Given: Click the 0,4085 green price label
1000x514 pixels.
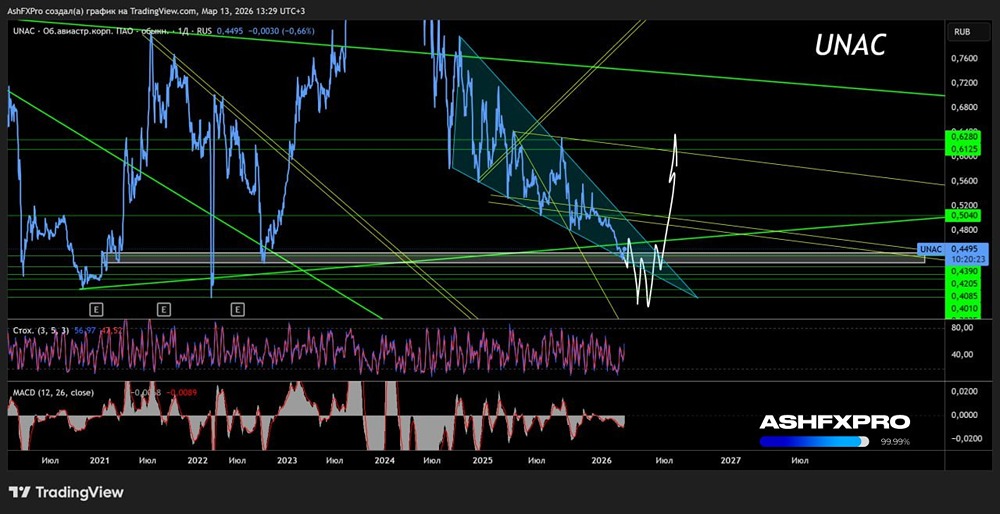Looking at the screenshot, I should (x=963, y=296).
